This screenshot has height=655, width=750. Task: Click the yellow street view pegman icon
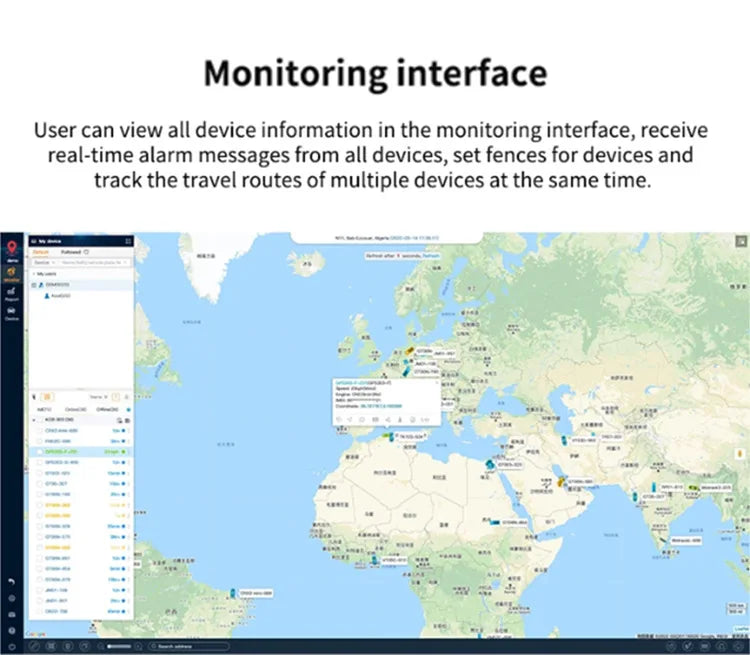click(740, 453)
